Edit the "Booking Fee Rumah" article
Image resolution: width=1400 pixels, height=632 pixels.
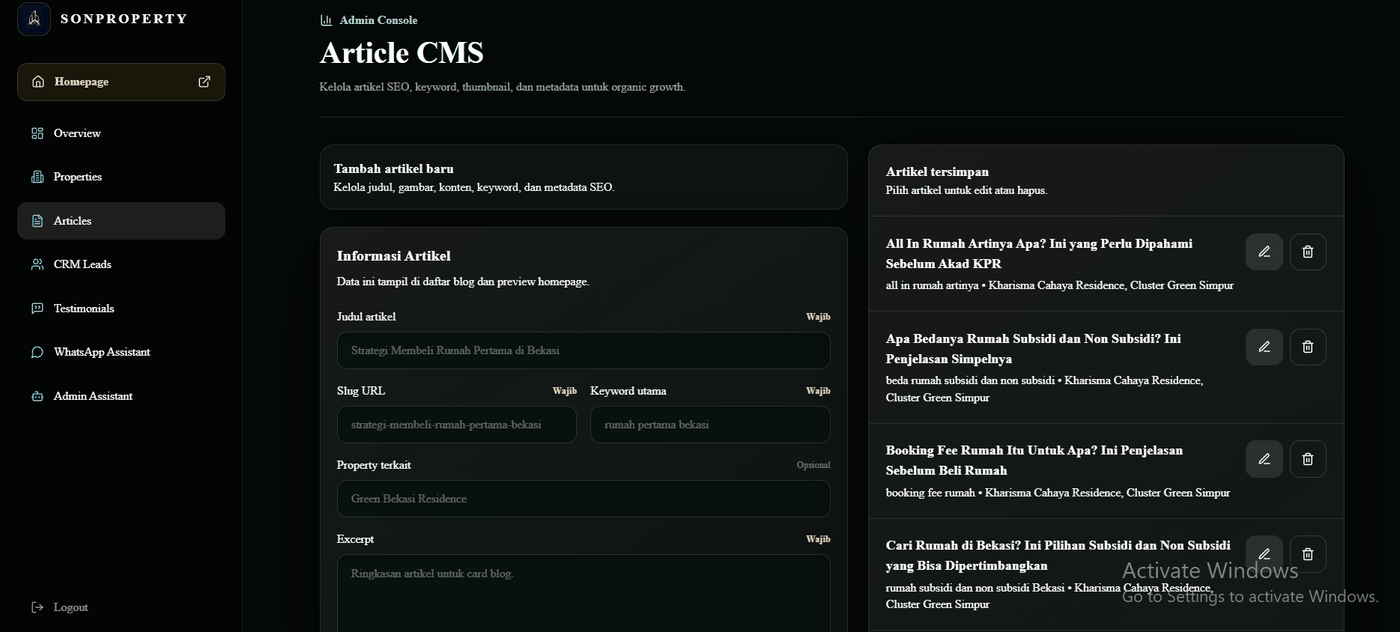point(1264,459)
